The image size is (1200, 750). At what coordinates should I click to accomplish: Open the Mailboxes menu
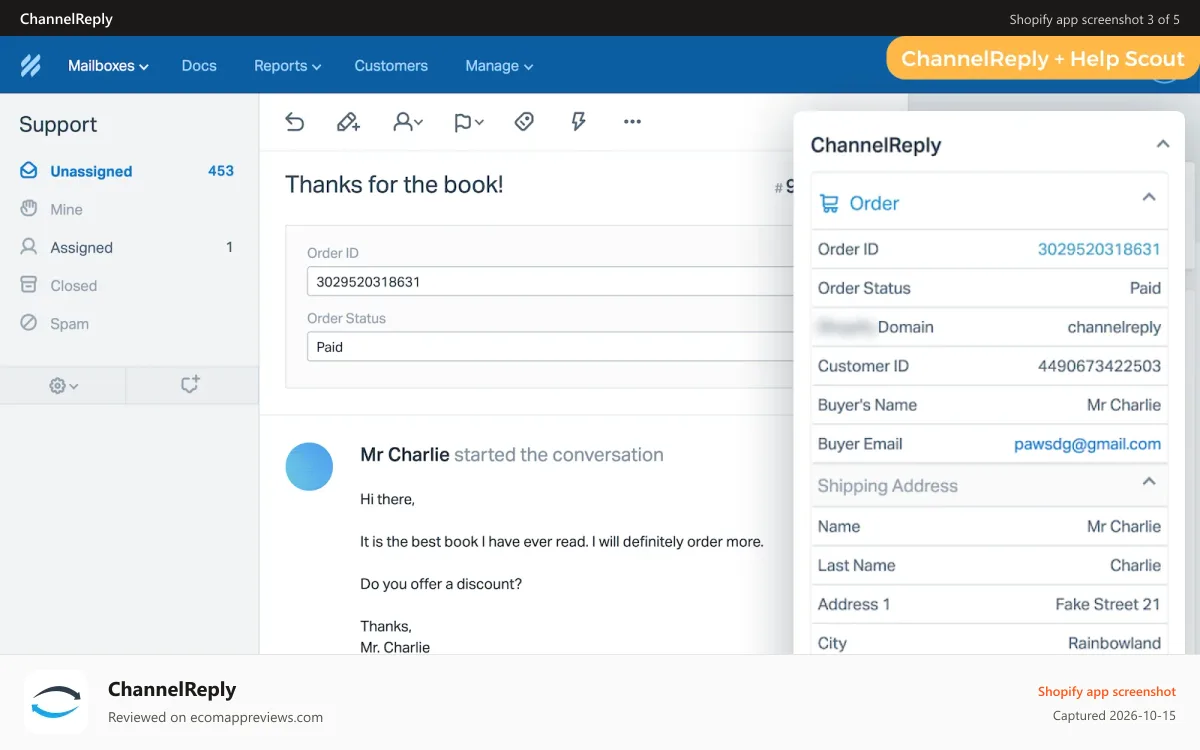108,66
